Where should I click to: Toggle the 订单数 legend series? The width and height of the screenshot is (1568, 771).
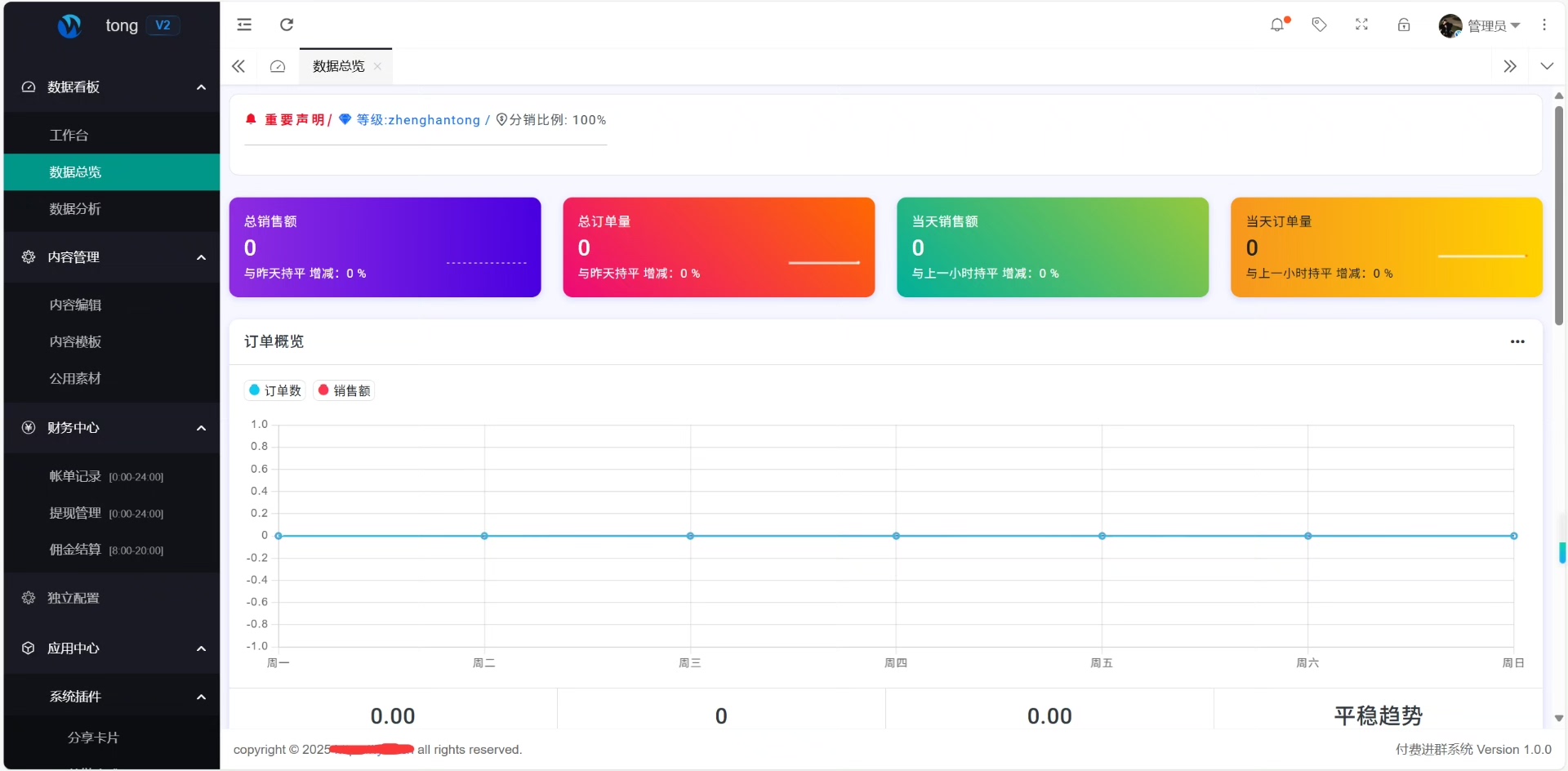tap(275, 390)
